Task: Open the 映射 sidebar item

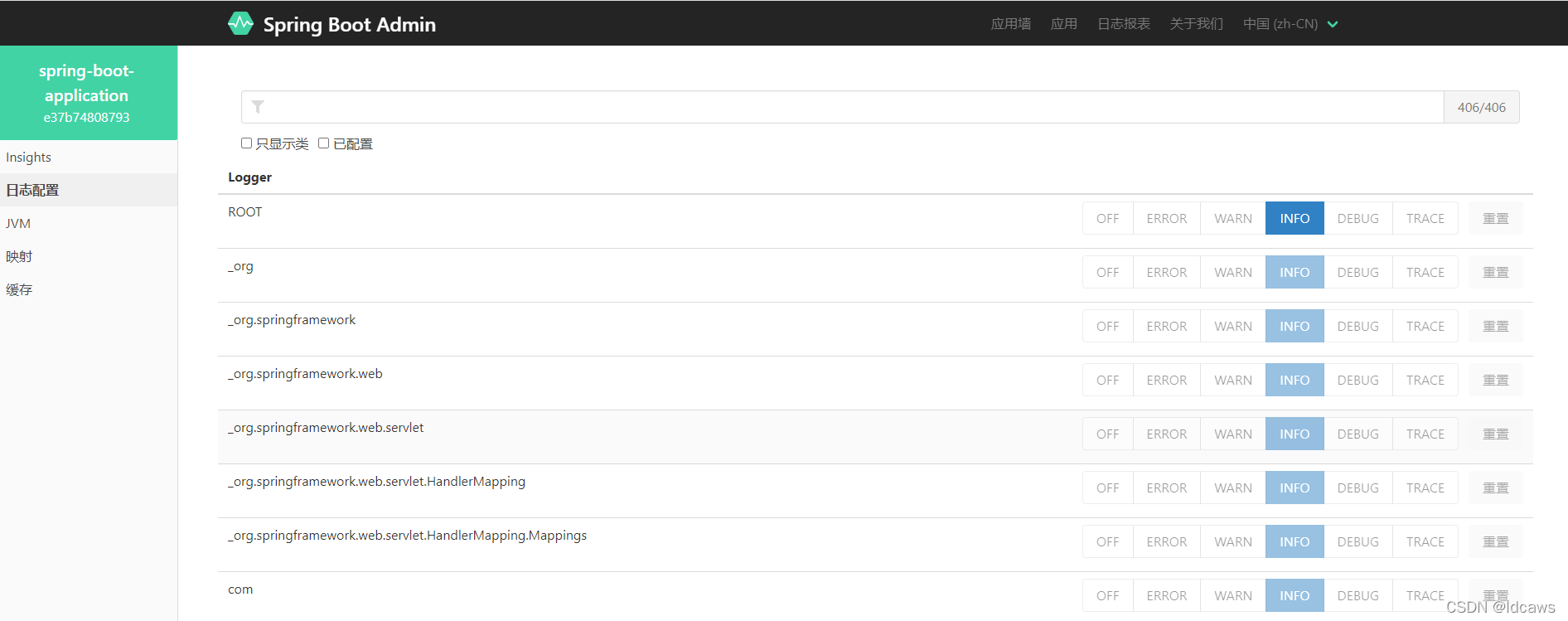Action: point(89,256)
